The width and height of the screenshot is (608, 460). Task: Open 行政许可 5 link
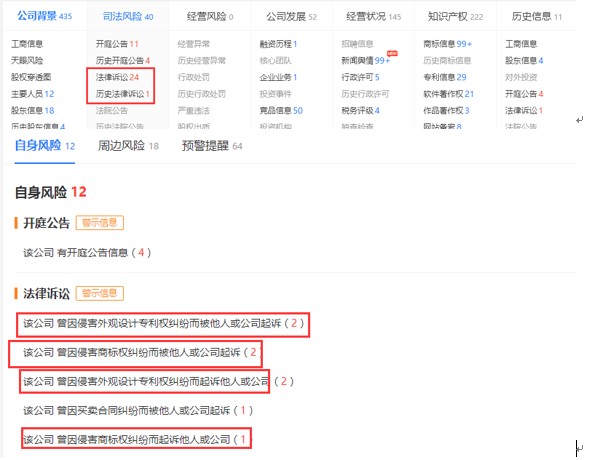360,77
